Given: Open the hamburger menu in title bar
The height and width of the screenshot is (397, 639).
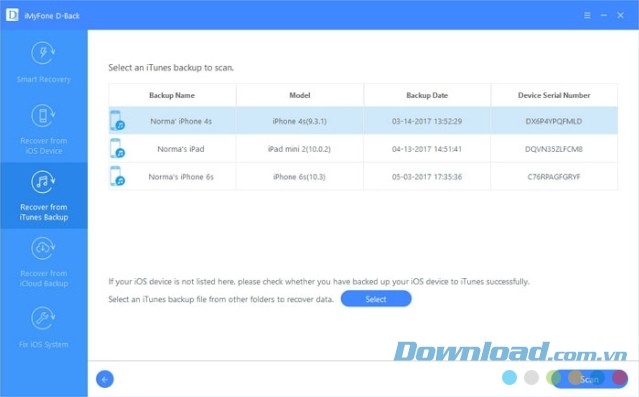Looking at the screenshot, I should 587,15.
